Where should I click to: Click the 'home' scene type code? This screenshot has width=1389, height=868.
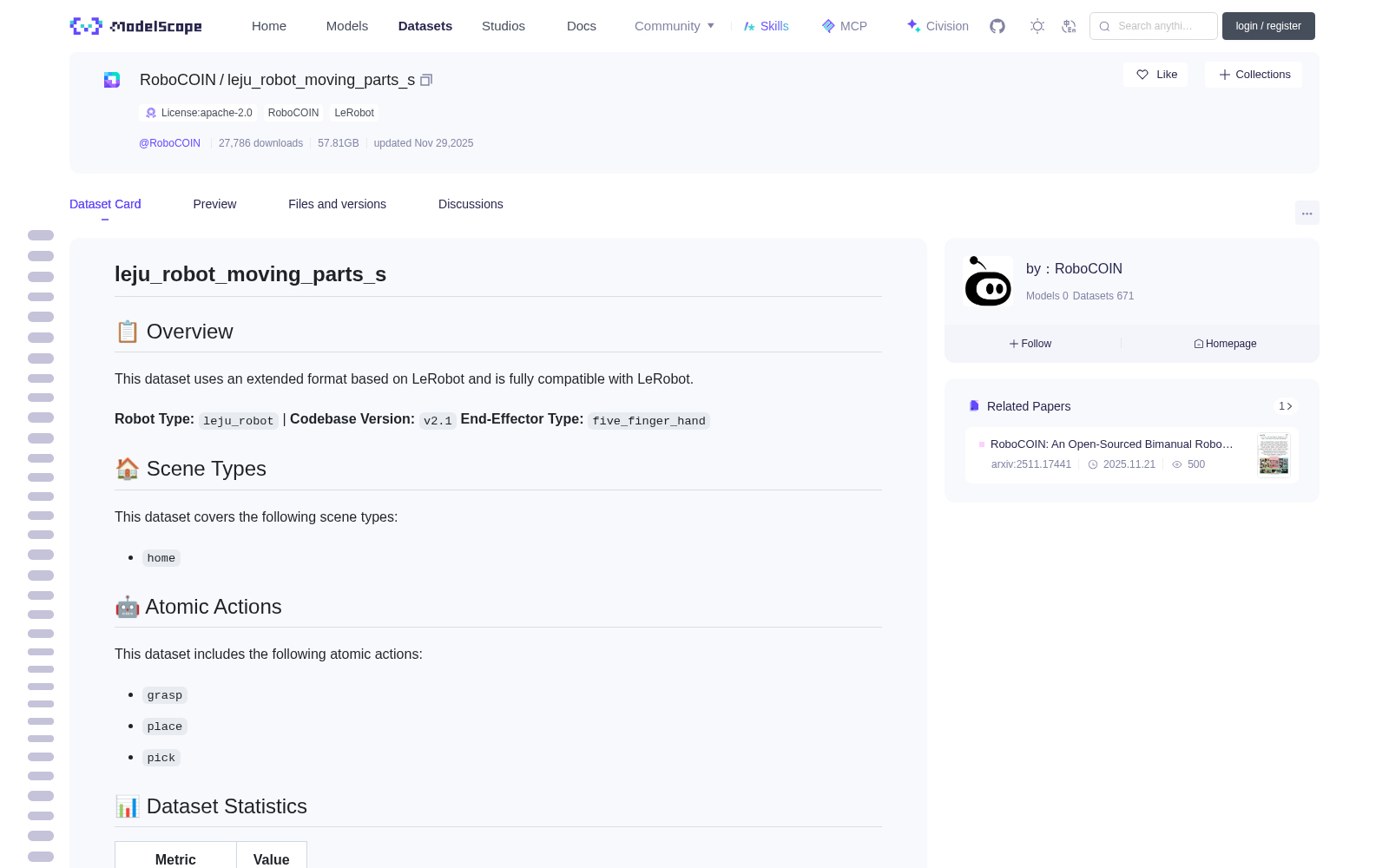click(x=161, y=558)
